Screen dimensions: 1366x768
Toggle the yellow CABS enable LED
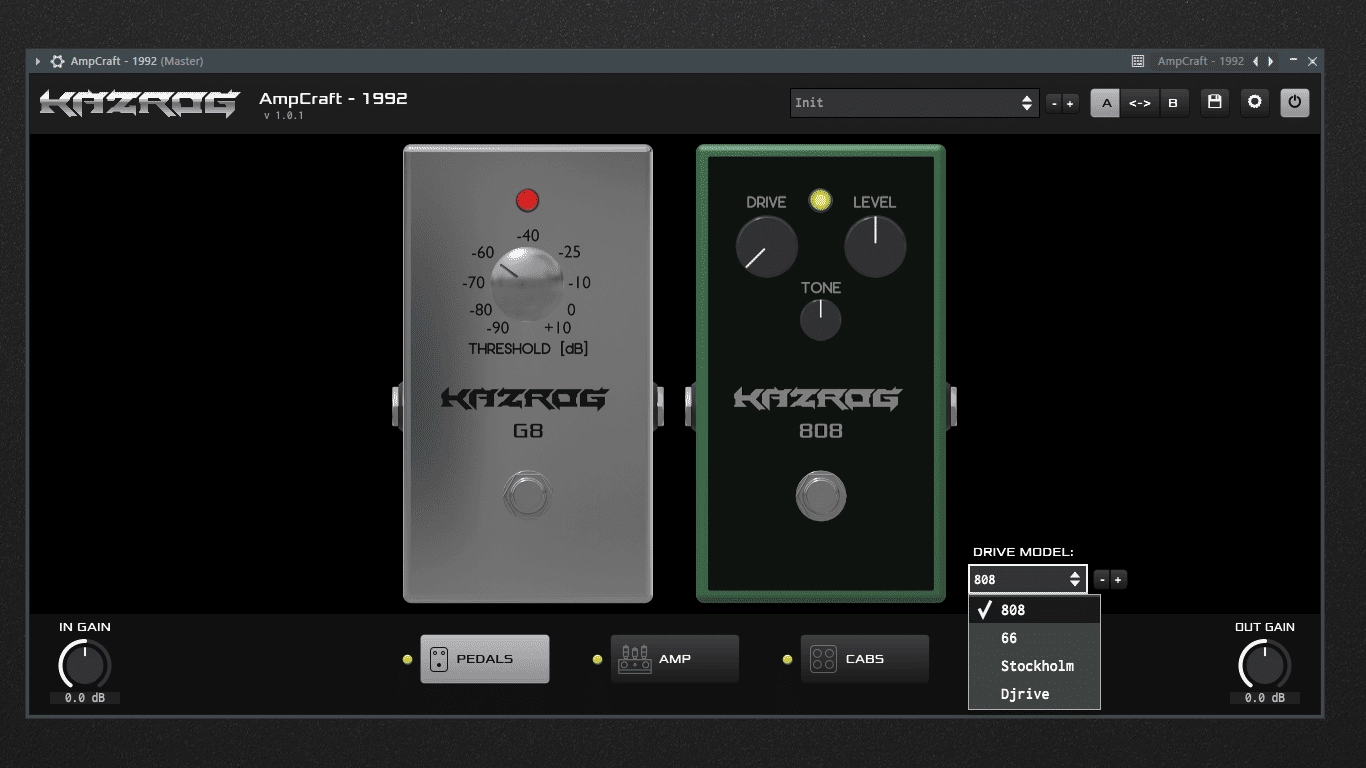coord(787,659)
